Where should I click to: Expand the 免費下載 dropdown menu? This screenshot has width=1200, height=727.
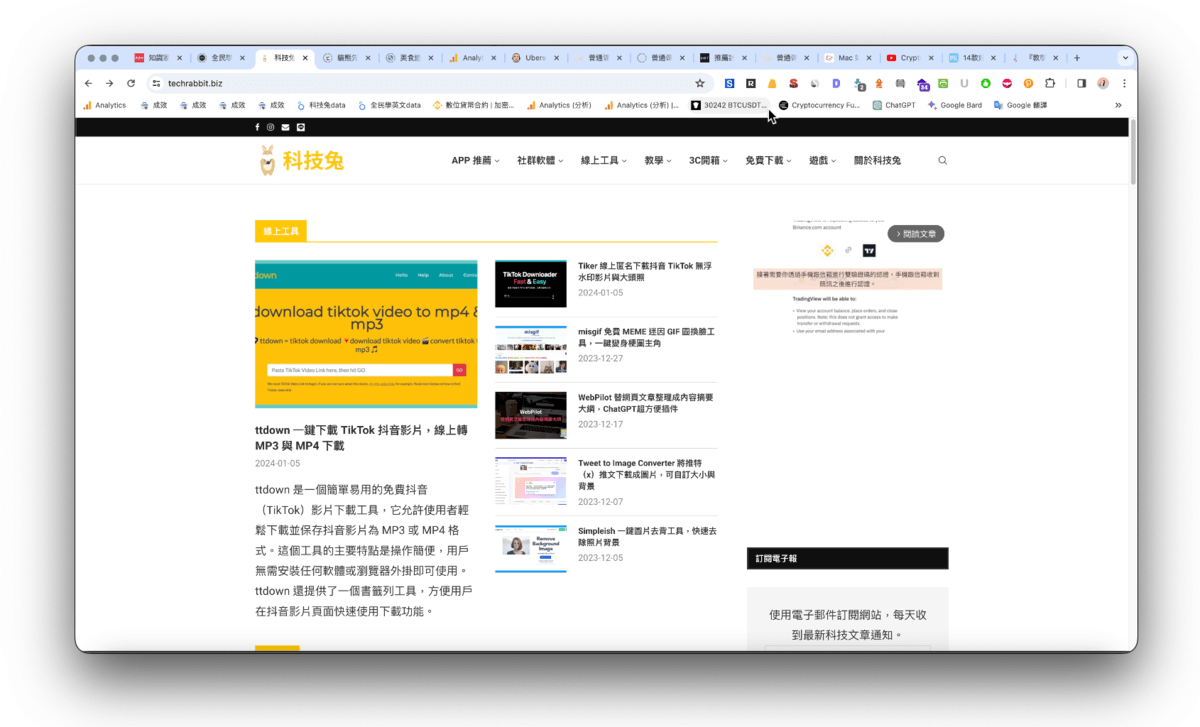pos(768,160)
